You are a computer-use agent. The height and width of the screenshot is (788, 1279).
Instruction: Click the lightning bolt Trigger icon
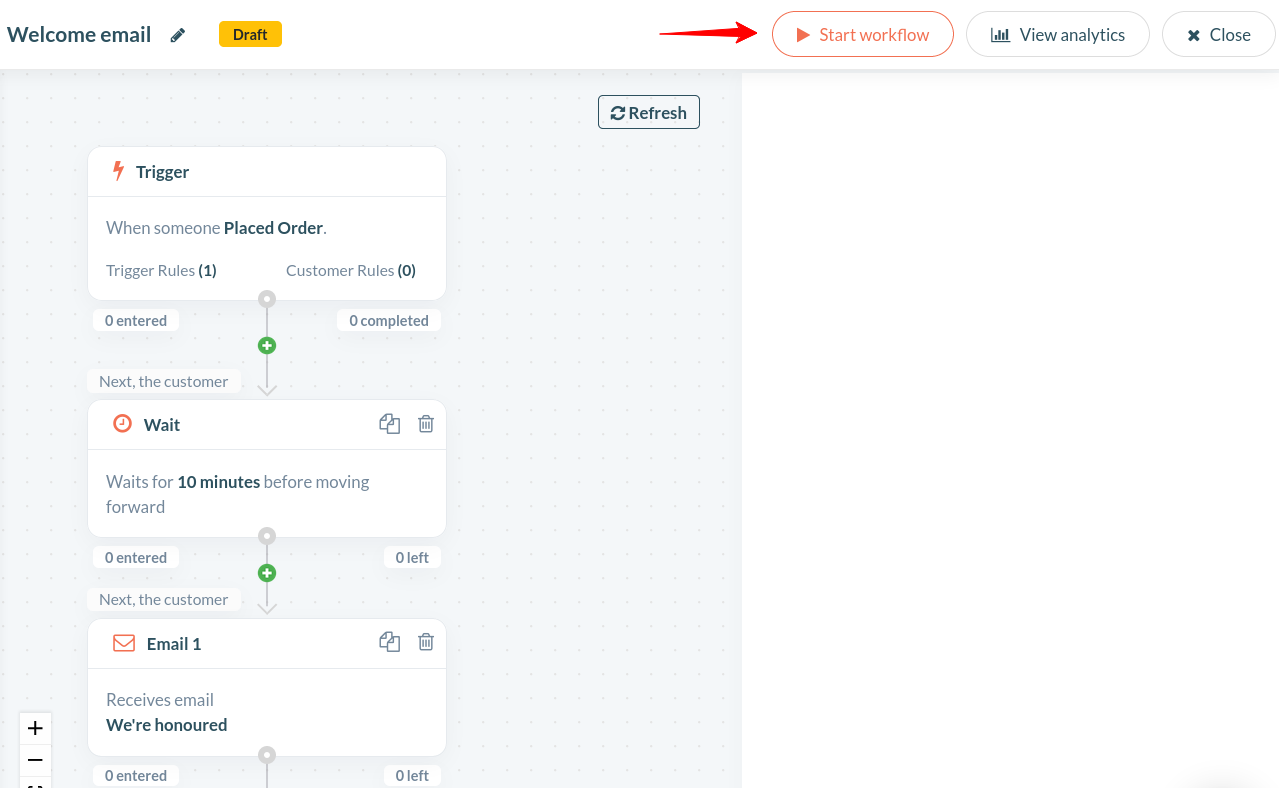click(120, 171)
